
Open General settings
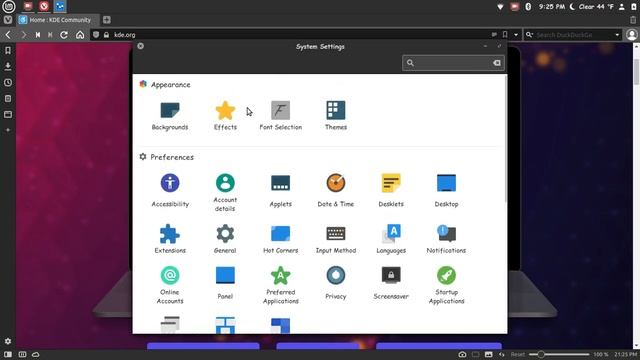tap(225, 239)
